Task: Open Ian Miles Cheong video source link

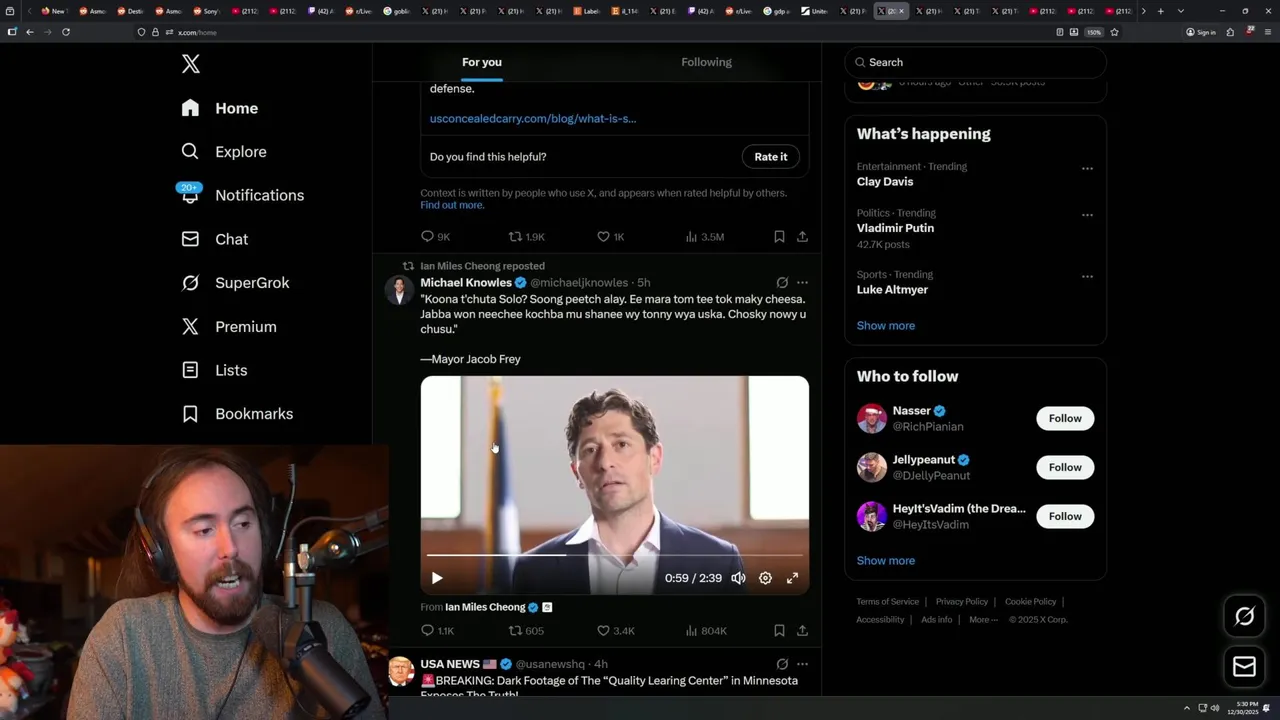Action: coord(485,607)
